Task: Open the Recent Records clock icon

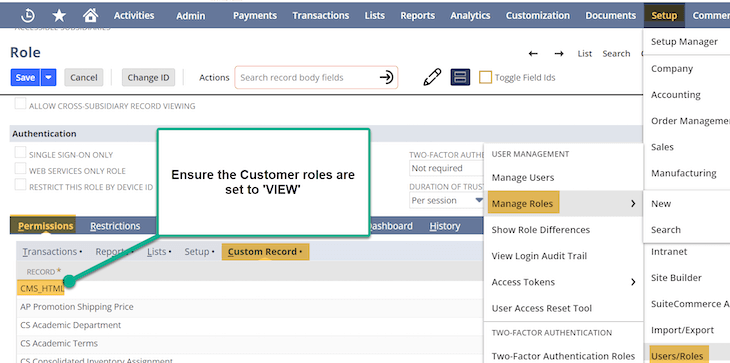Action: point(28,15)
